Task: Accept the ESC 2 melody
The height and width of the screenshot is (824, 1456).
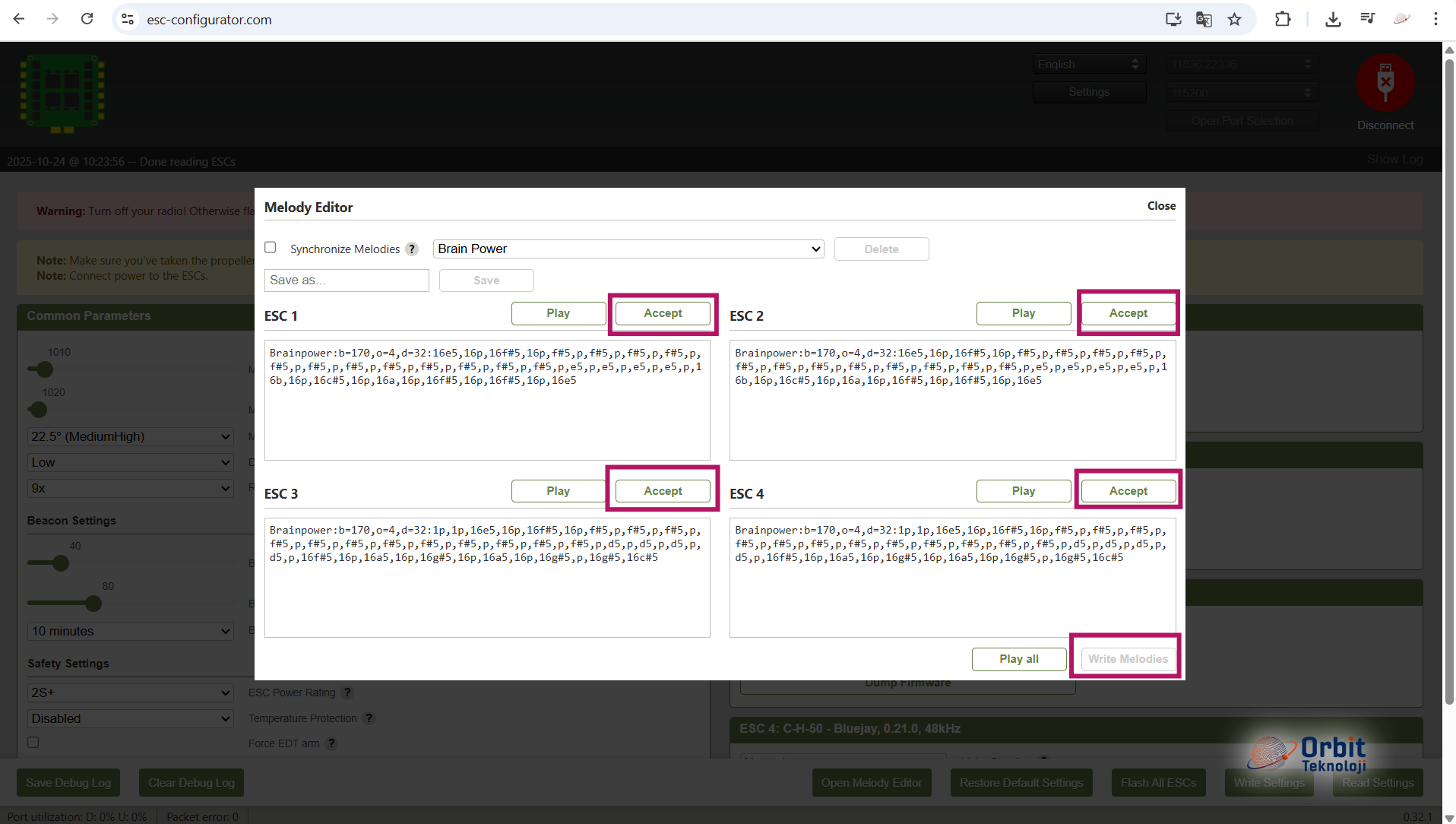Action: point(1128,313)
